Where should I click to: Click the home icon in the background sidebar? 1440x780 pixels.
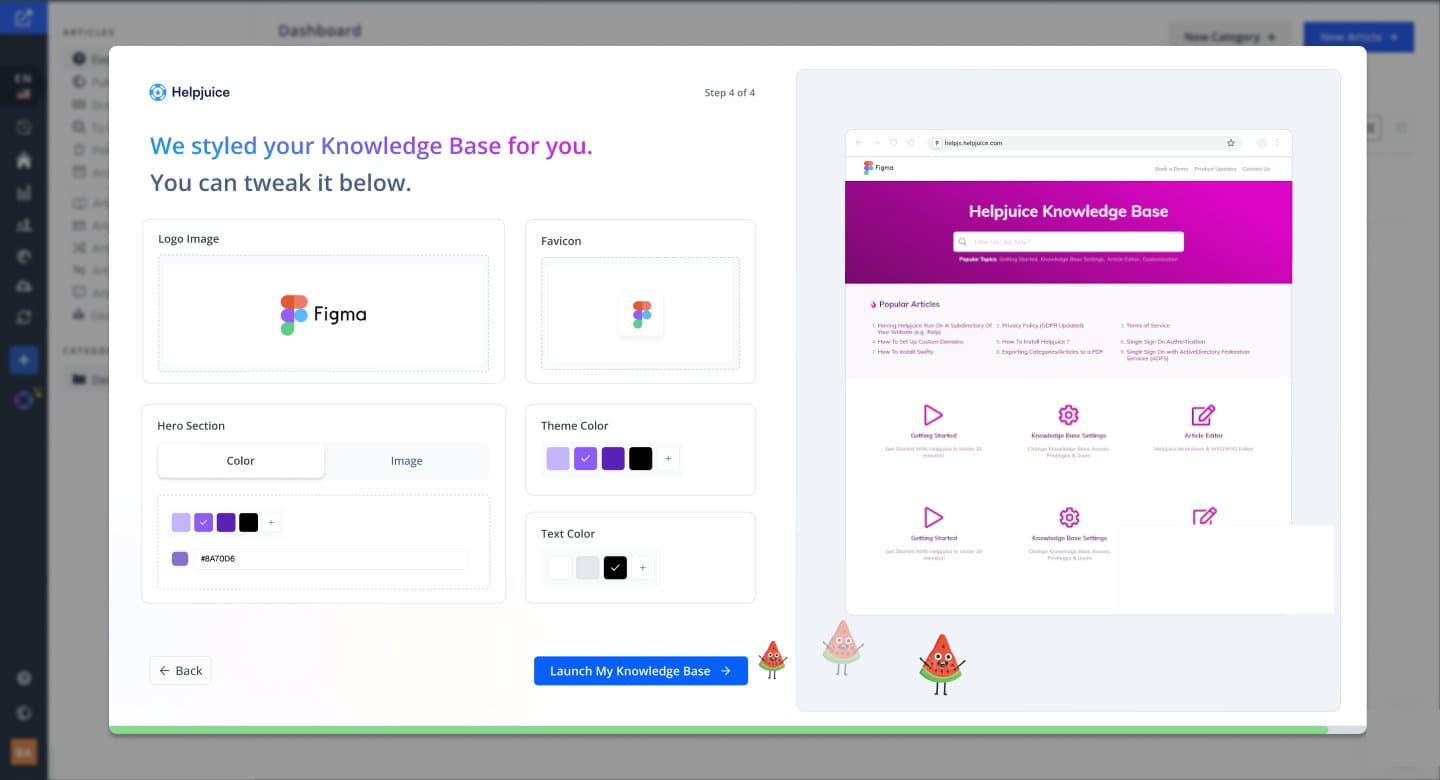click(x=24, y=160)
